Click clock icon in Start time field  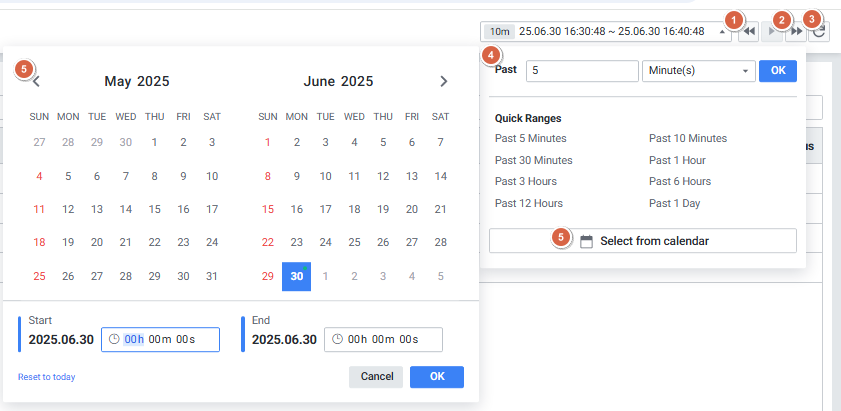(x=114, y=340)
